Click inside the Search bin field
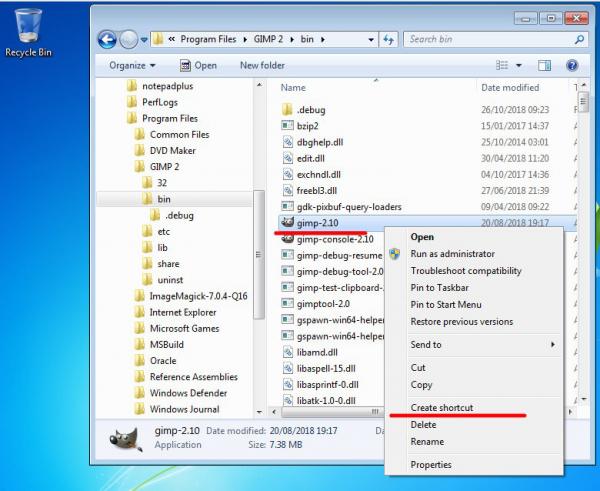Viewport: 600px width, 491px height. coord(488,39)
